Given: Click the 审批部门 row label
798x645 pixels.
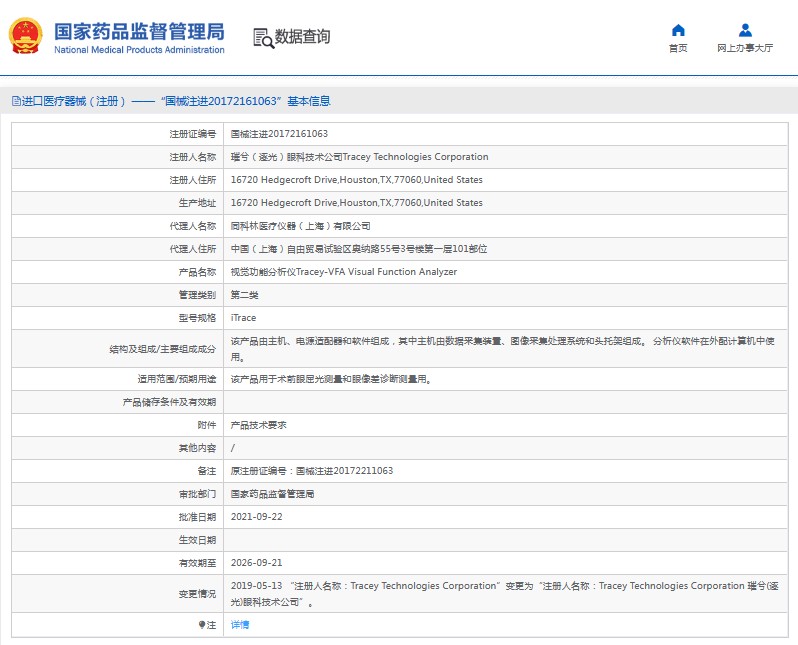Looking at the screenshot, I should 197,494.
